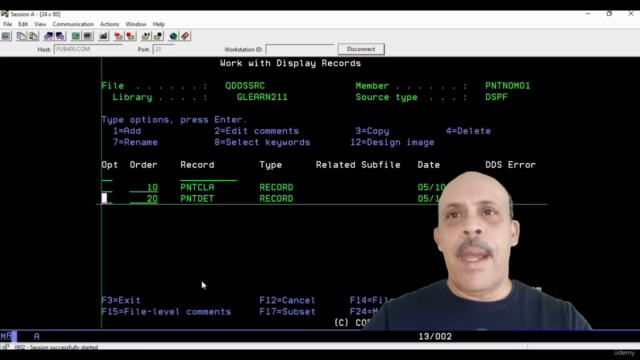Open the Display setup toolbar icon
Image resolution: width=640 pixels, height=360 pixels.
(76, 36)
